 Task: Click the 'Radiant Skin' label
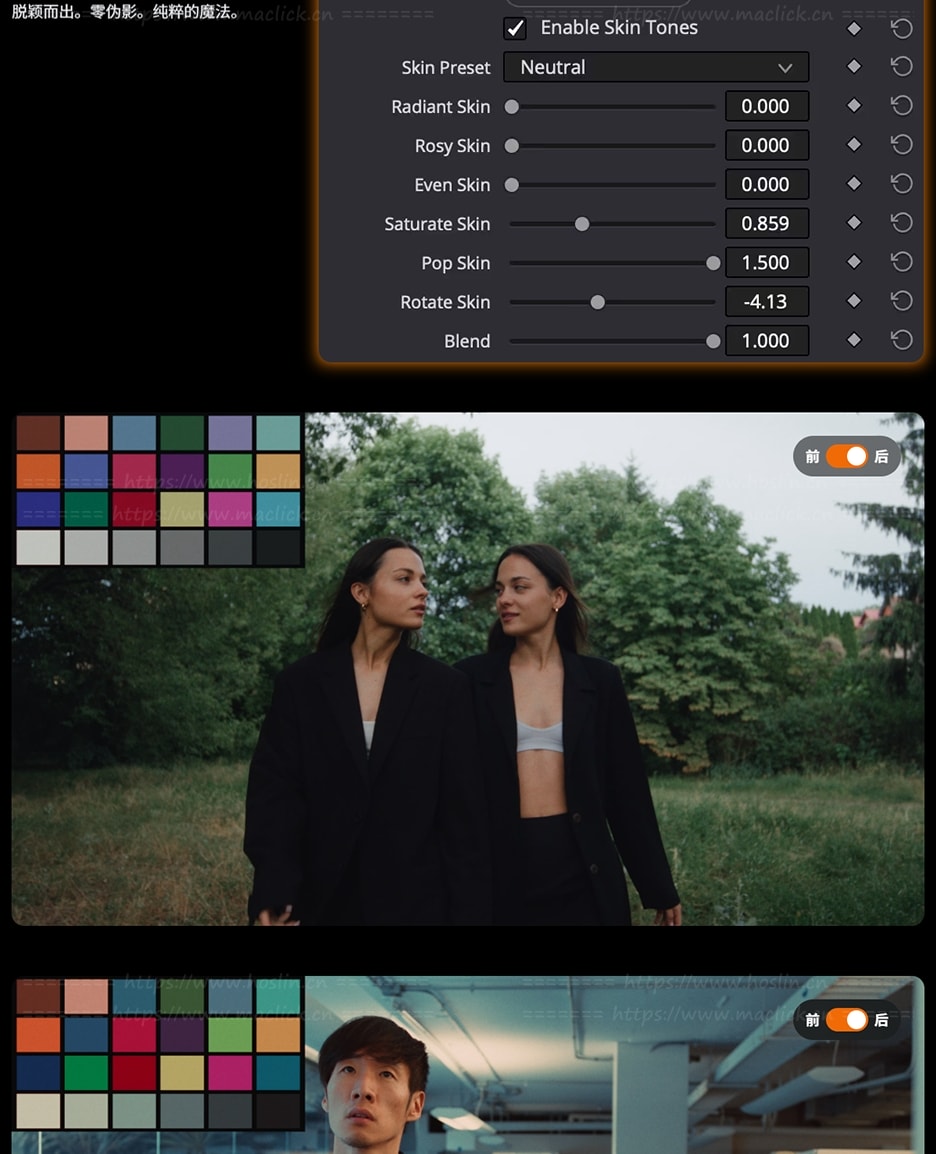pos(441,107)
